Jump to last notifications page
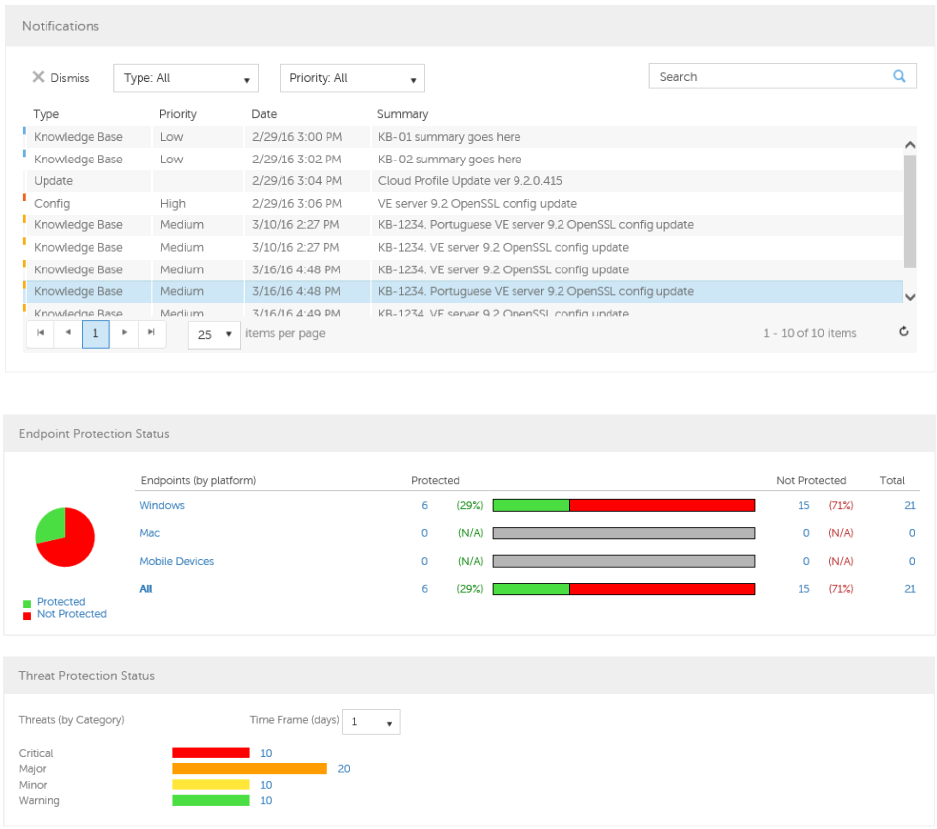The width and height of the screenshot is (937, 829). 151,333
